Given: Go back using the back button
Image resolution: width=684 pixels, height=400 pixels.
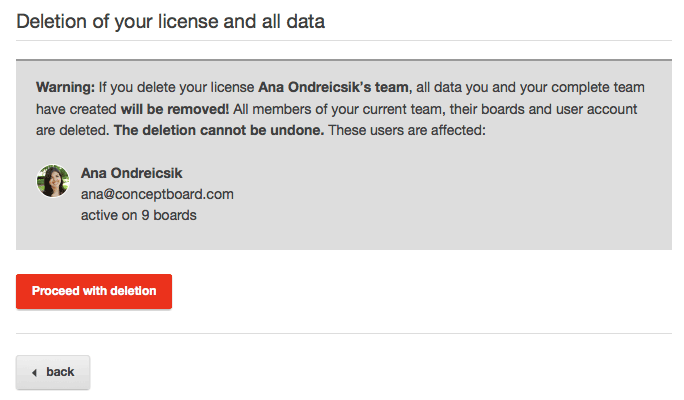Looking at the screenshot, I should click(53, 372).
